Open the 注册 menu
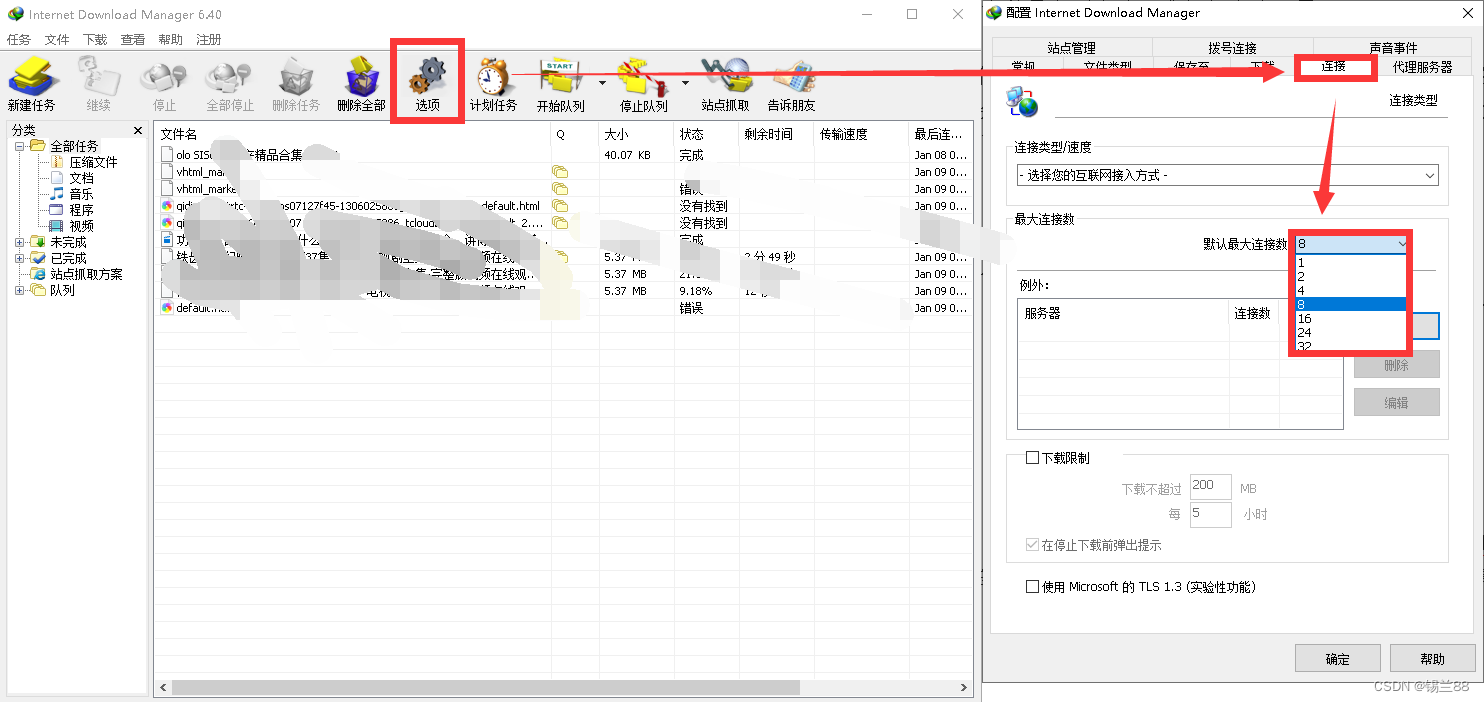Screen dimensions: 1484x702 [209, 40]
